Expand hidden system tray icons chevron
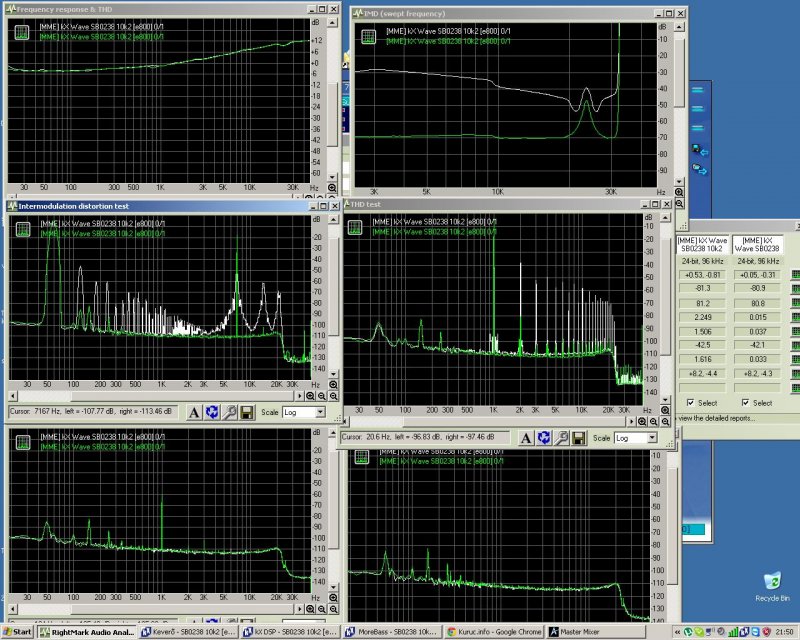Image resolution: width=800 pixels, height=640 pixels. coord(678,632)
